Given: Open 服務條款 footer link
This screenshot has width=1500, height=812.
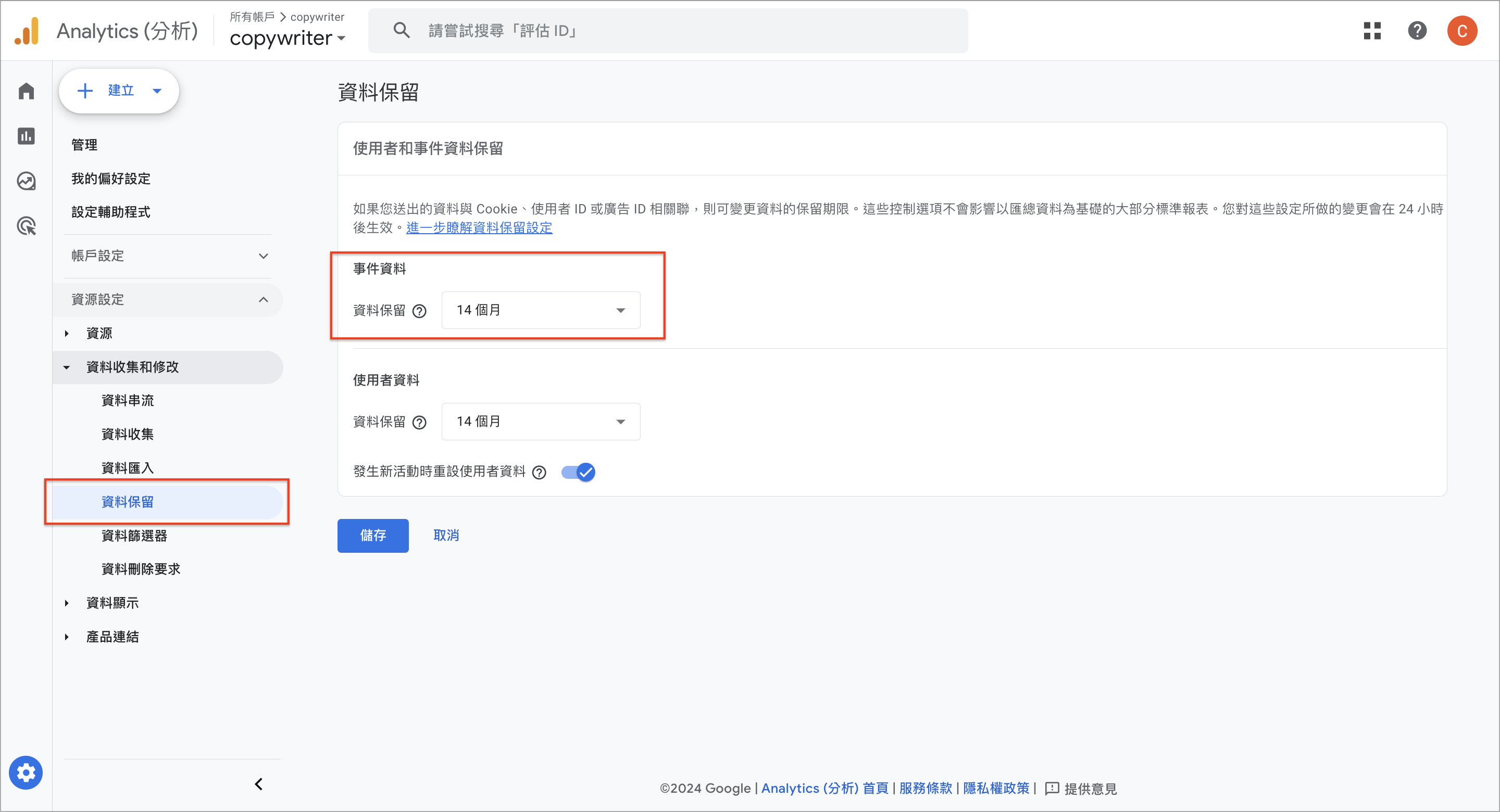Looking at the screenshot, I should (x=926, y=788).
